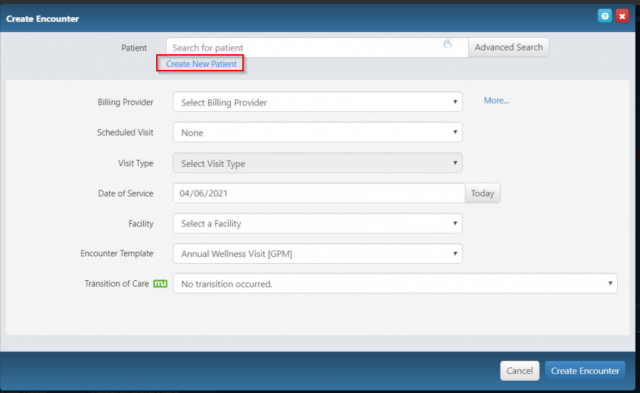Expand the Scheduled Visit dropdown
640x393 pixels.
tap(318, 133)
